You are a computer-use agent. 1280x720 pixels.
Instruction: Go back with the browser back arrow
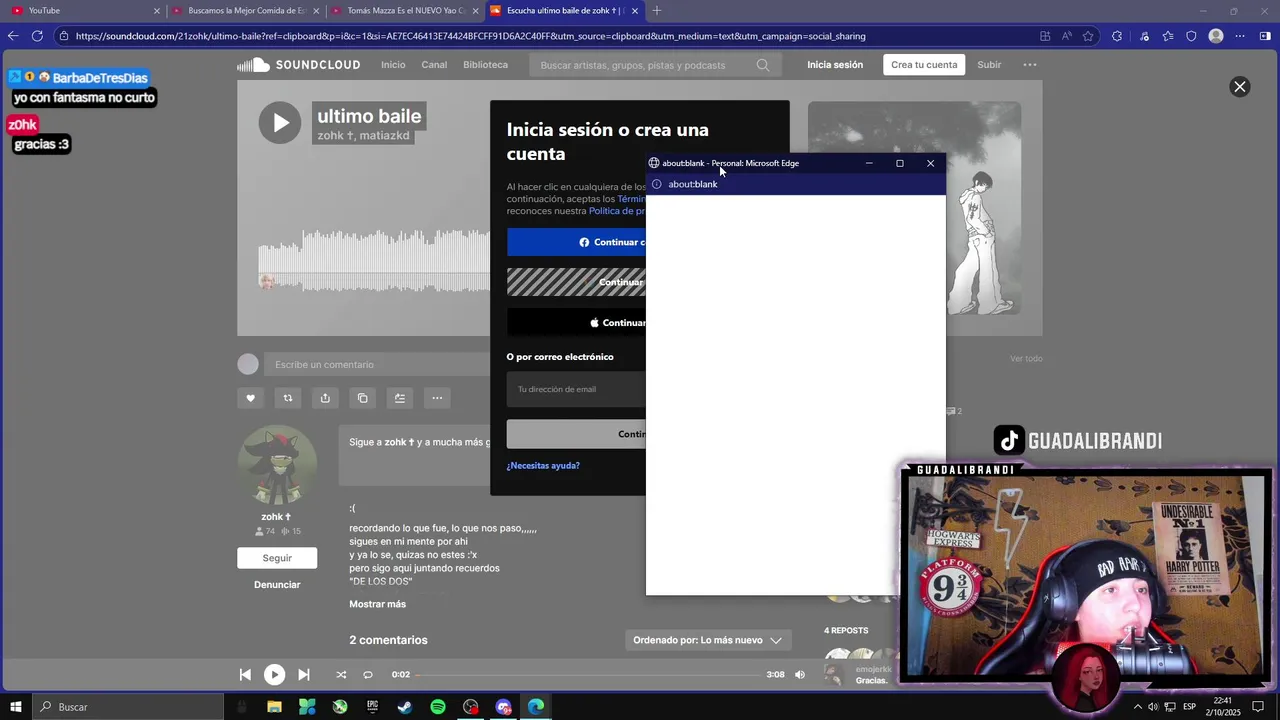[13, 36]
